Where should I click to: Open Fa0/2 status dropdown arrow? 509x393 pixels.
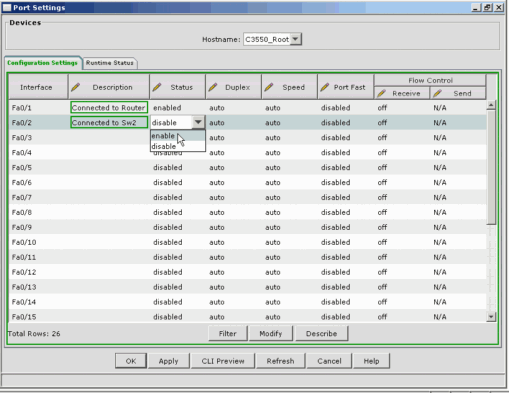198,122
